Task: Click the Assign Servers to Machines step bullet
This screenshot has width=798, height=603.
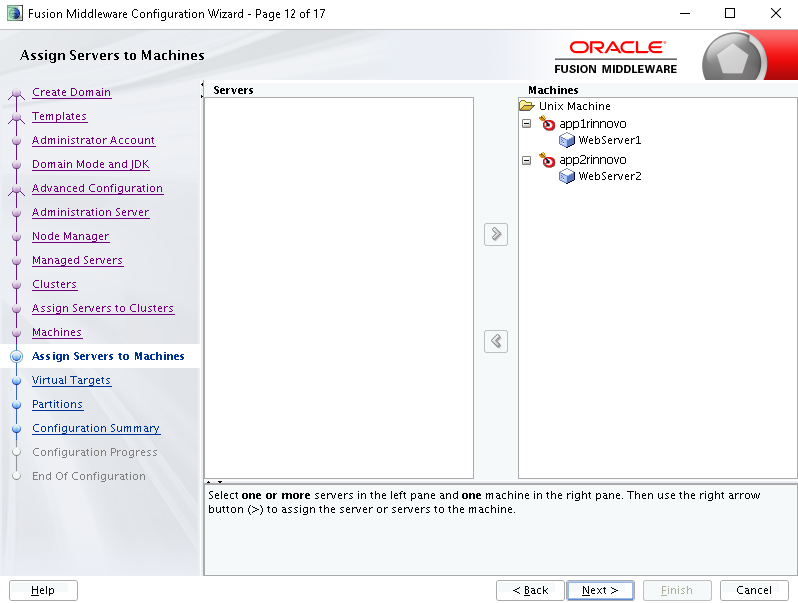Action: click(x=16, y=356)
